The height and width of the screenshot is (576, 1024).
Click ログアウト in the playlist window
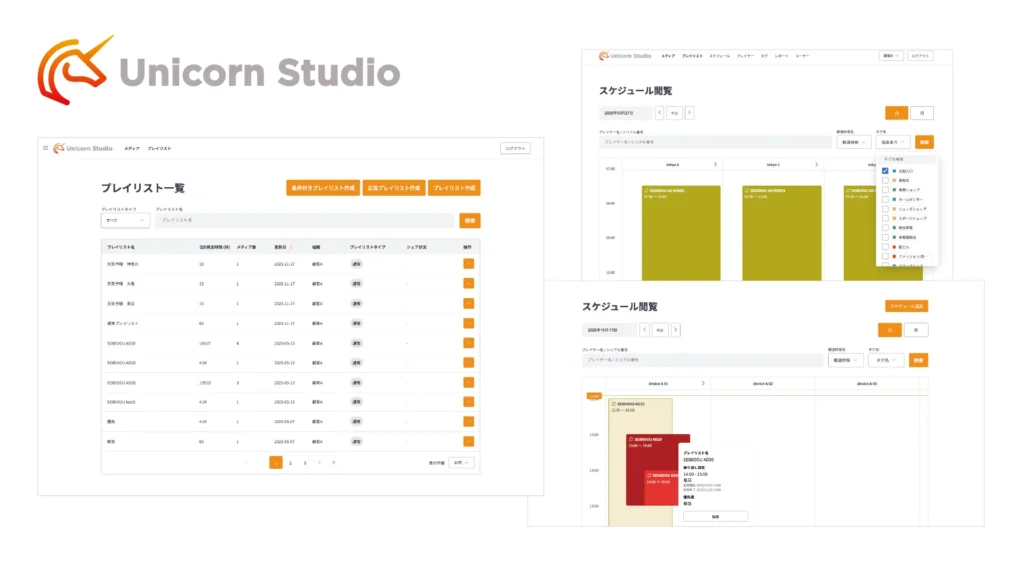point(515,148)
